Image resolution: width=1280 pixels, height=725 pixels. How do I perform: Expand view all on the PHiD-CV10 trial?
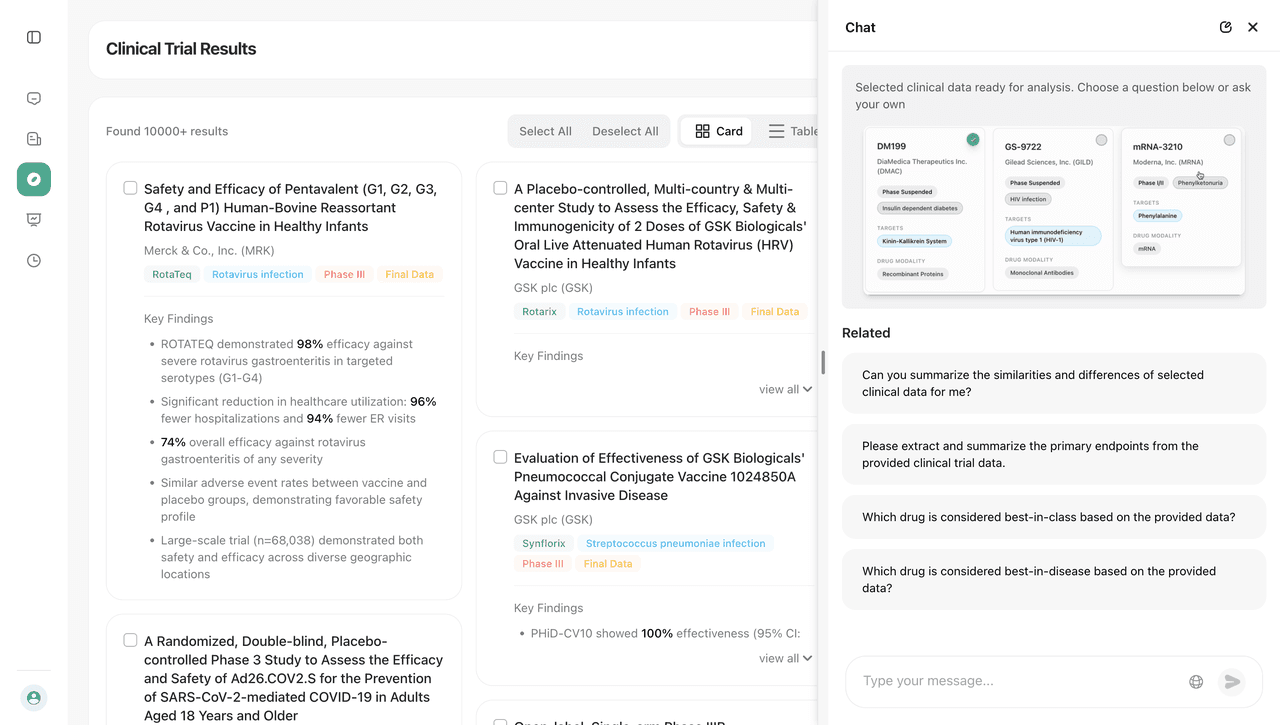pyautogui.click(x=785, y=658)
